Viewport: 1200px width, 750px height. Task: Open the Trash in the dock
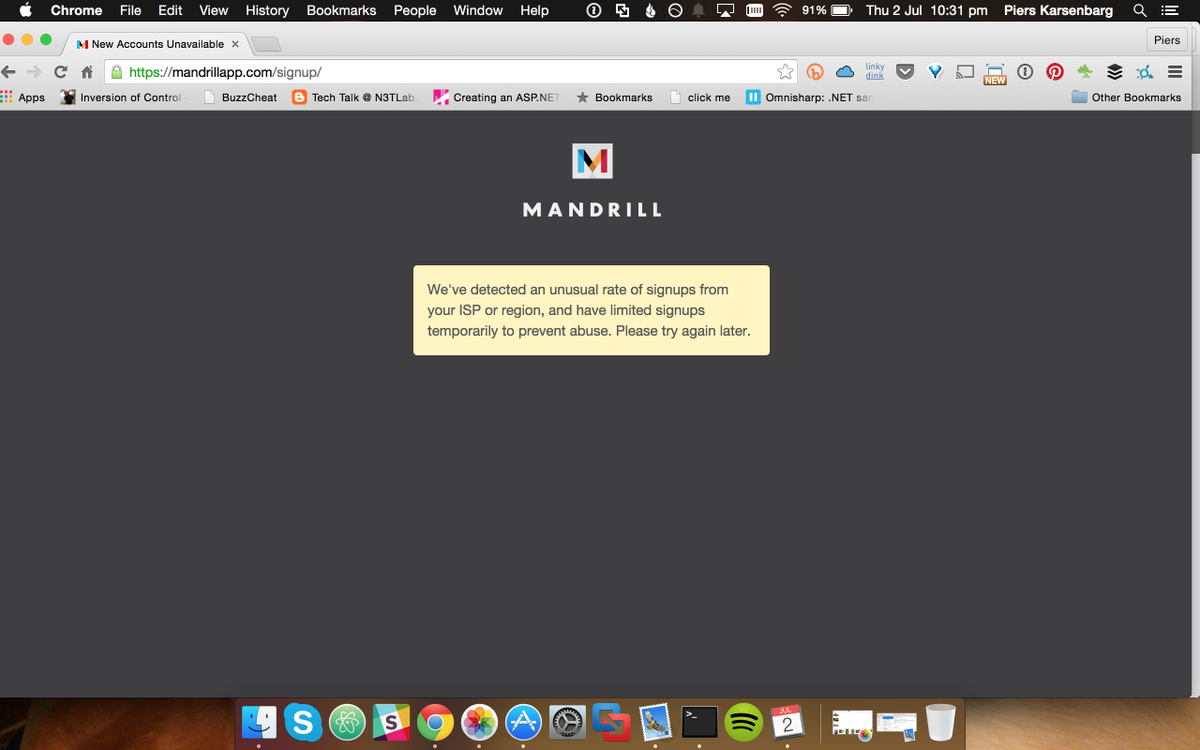940,721
